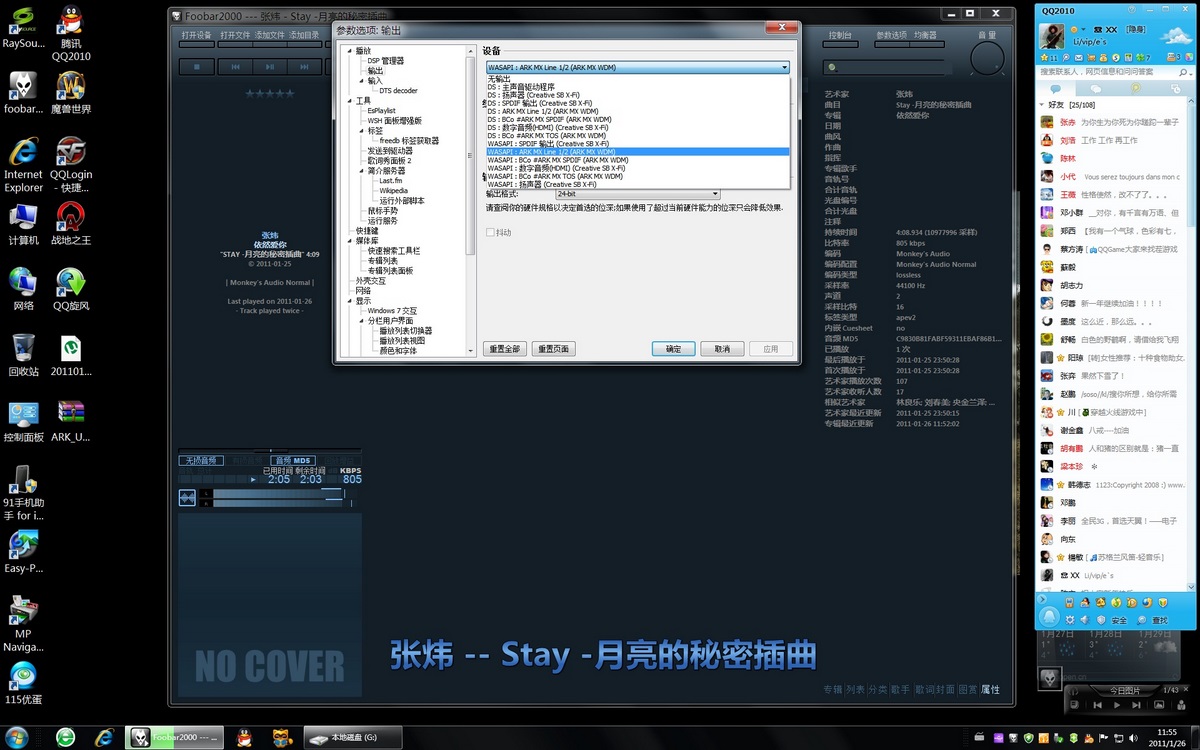Click the Internet Explorer taskbar icon
The width and height of the screenshot is (1200, 750).
point(104,737)
